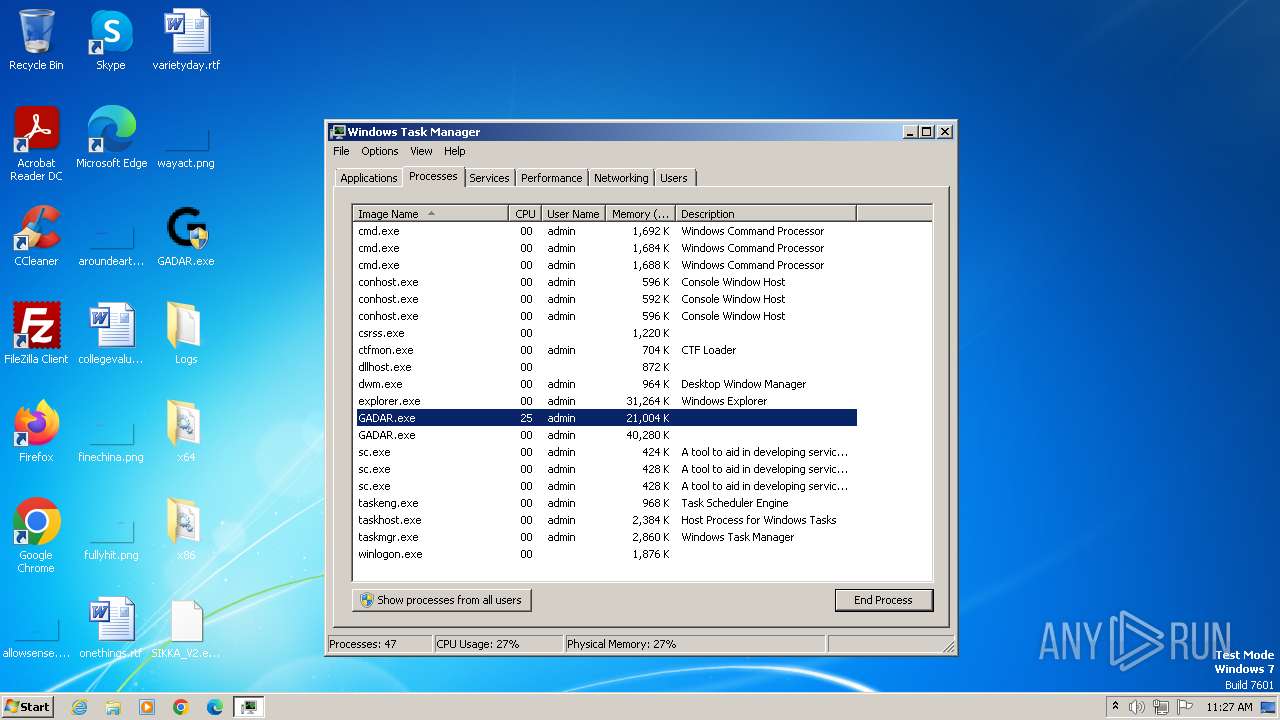This screenshot has height=720, width=1280.
Task: Open the Logs folder on desktop
Action: pos(186,334)
